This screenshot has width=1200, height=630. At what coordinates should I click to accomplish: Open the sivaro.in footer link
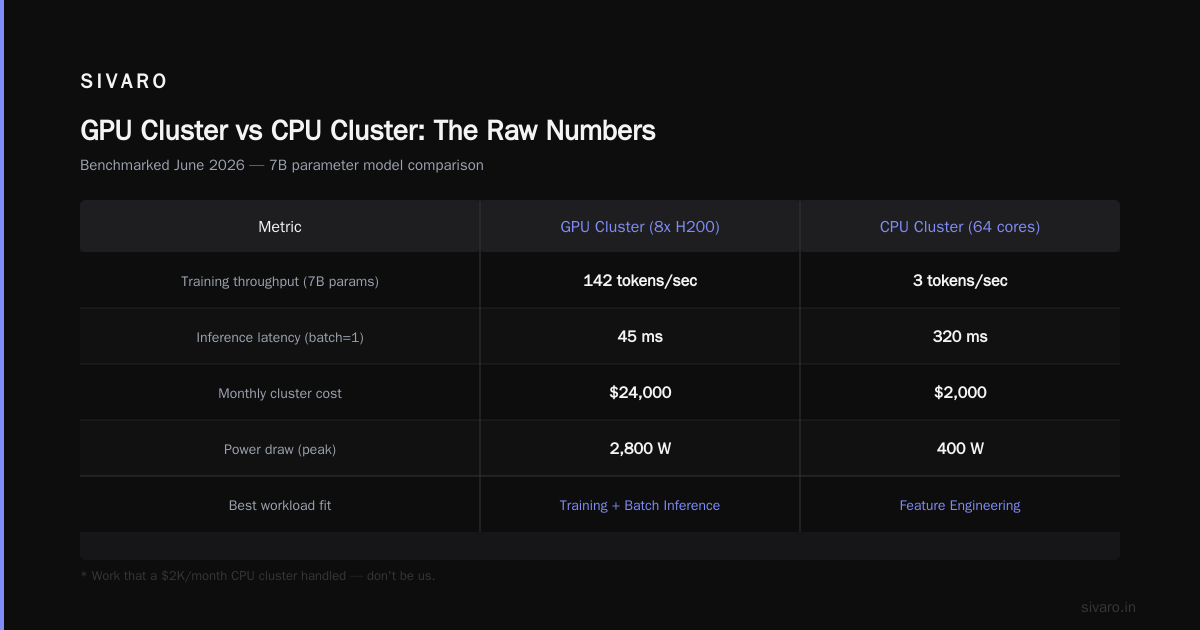coord(1109,608)
